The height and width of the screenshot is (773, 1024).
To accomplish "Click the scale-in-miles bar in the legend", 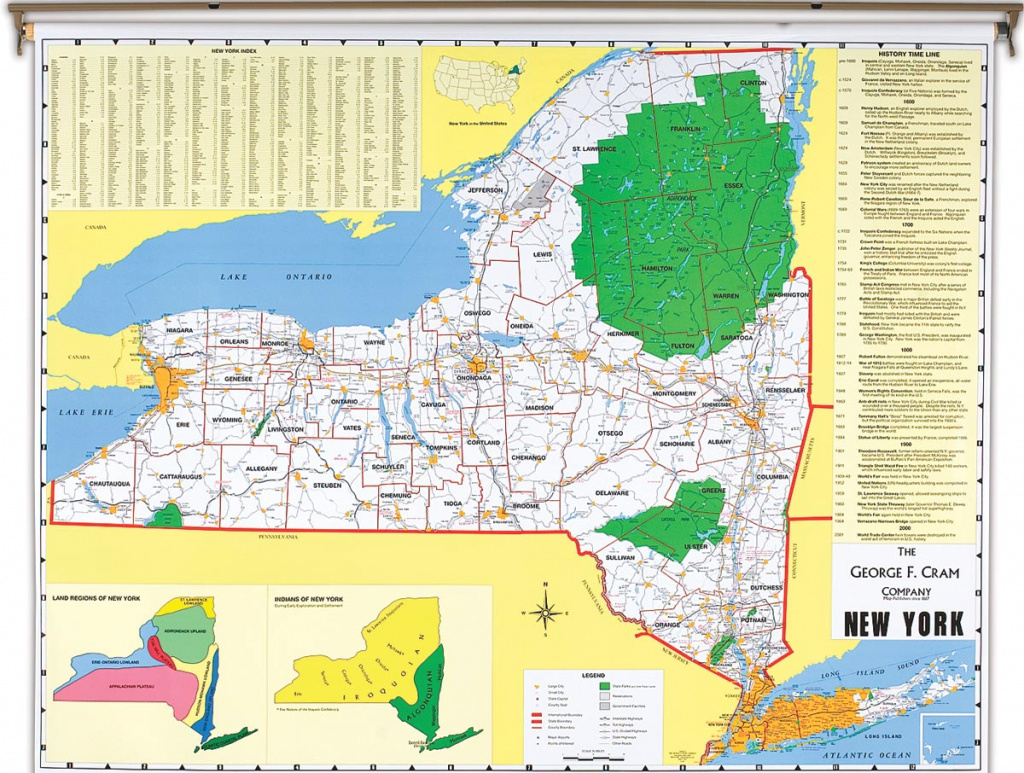I will (x=594, y=757).
